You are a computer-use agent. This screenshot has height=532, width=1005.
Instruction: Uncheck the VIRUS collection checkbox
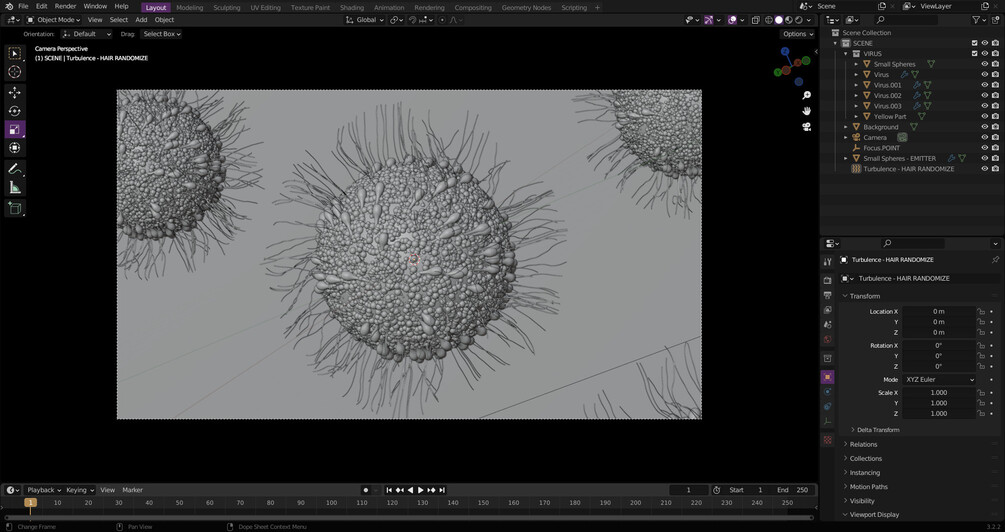(974, 53)
